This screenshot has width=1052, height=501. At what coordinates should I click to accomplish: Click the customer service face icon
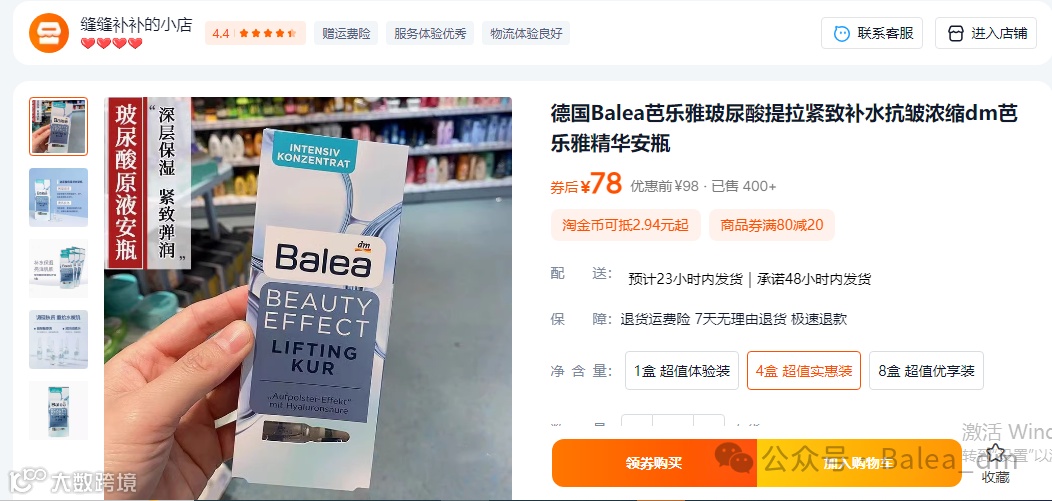tap(841, 34)
